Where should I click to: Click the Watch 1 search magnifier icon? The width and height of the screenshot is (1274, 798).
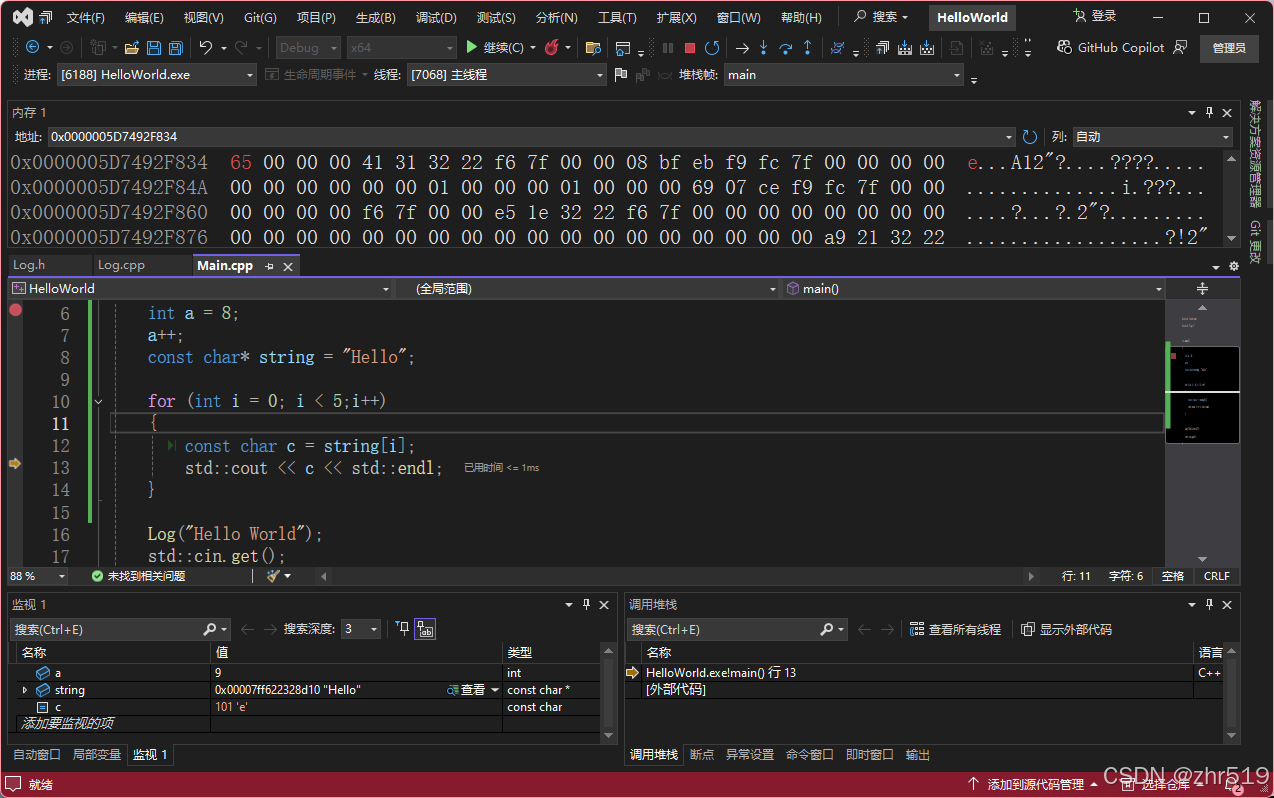(209, 629)
